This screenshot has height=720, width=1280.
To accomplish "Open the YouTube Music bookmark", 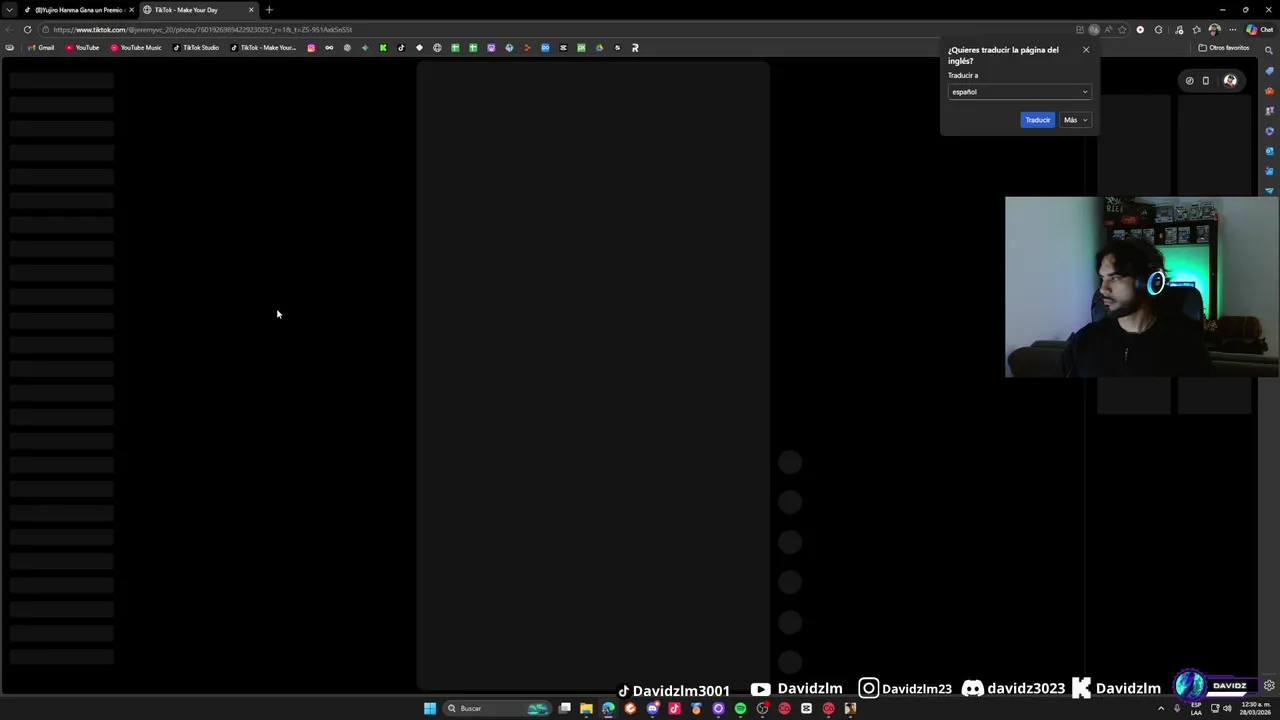I will (x=136, y=48).
